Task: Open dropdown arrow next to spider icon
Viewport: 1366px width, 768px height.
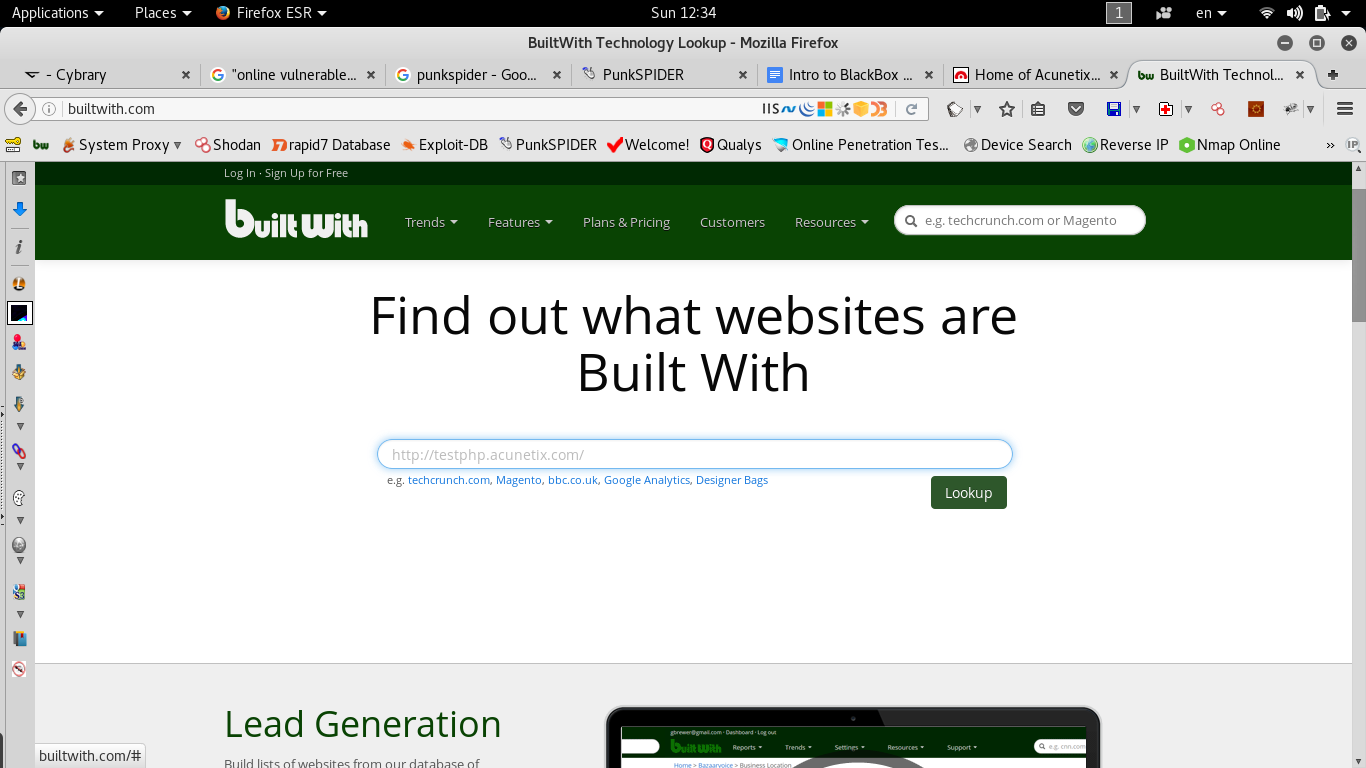Action: 1310,109
